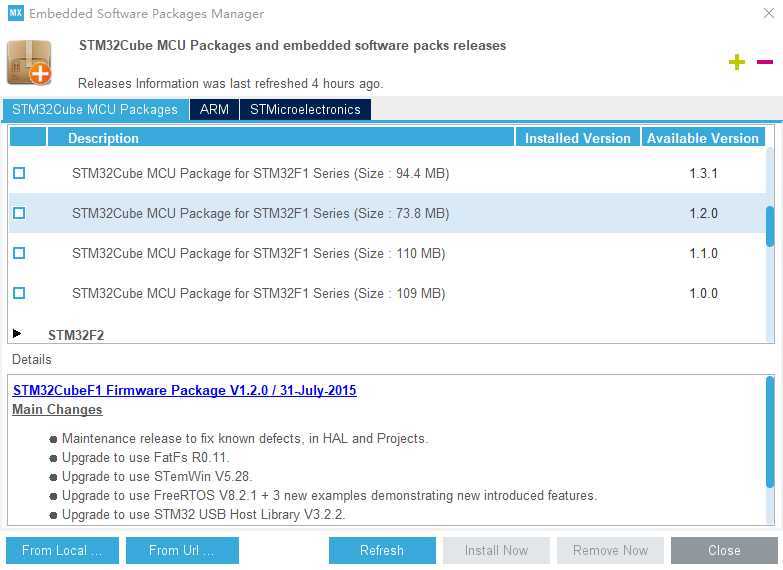Click the From Url button
The width and height of the screenshot is (783, 570).
(182, 550)
